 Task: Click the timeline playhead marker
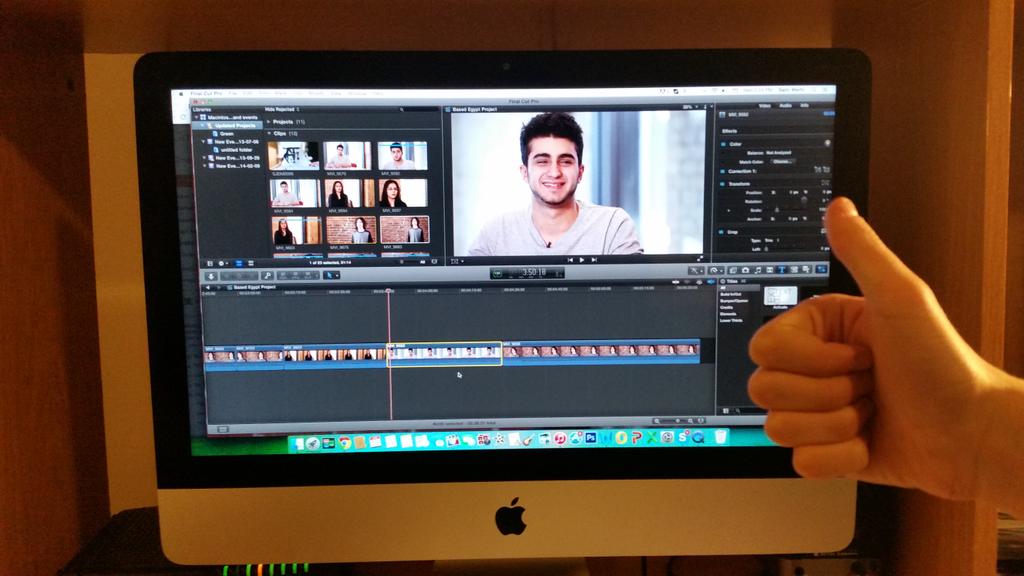point(389,291)
